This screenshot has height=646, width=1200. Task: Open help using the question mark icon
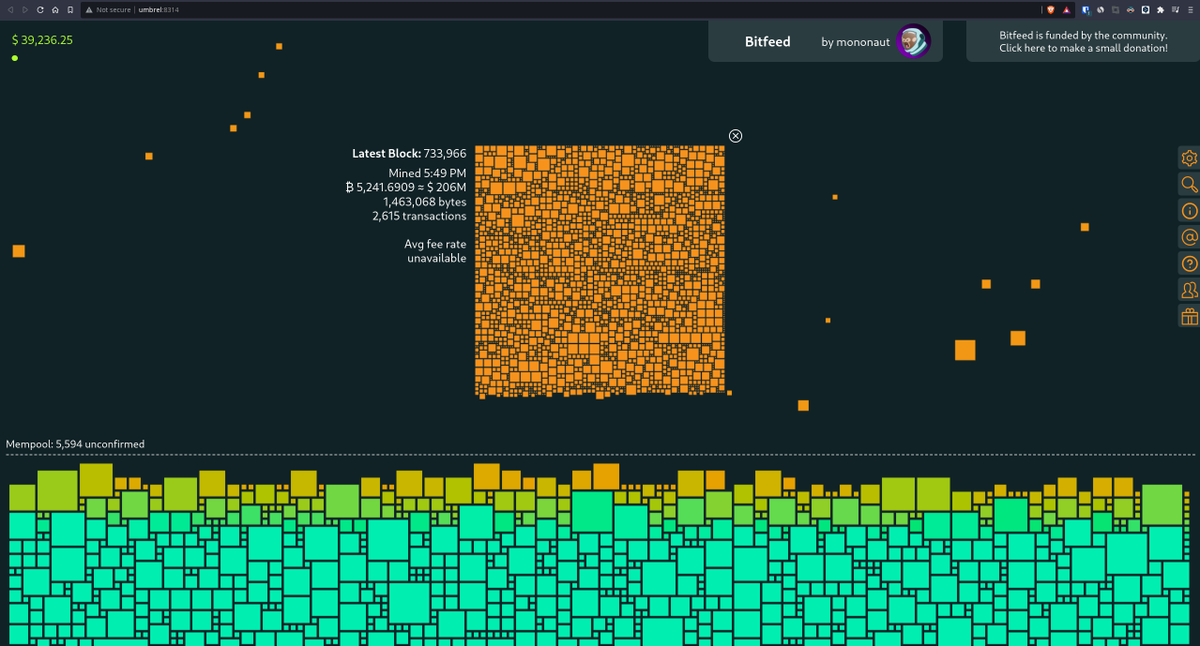pyautogui.click(x=1188, y=263)
